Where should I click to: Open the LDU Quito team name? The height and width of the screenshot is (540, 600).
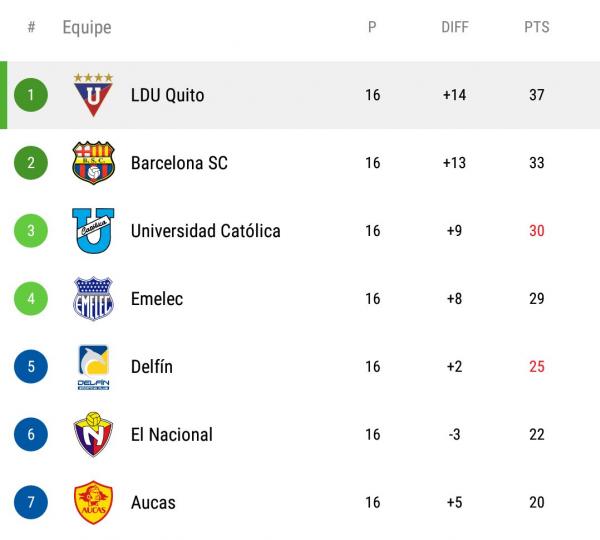coord(167,96)
